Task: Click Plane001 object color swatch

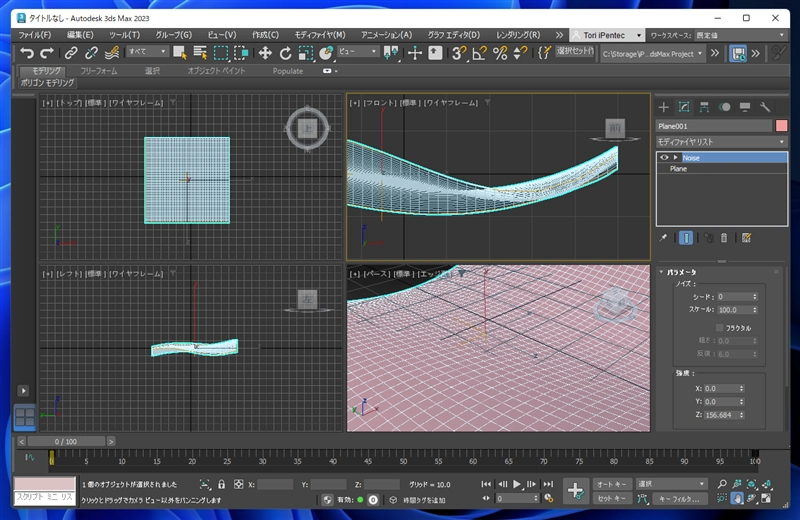Action: pos(781,126)
